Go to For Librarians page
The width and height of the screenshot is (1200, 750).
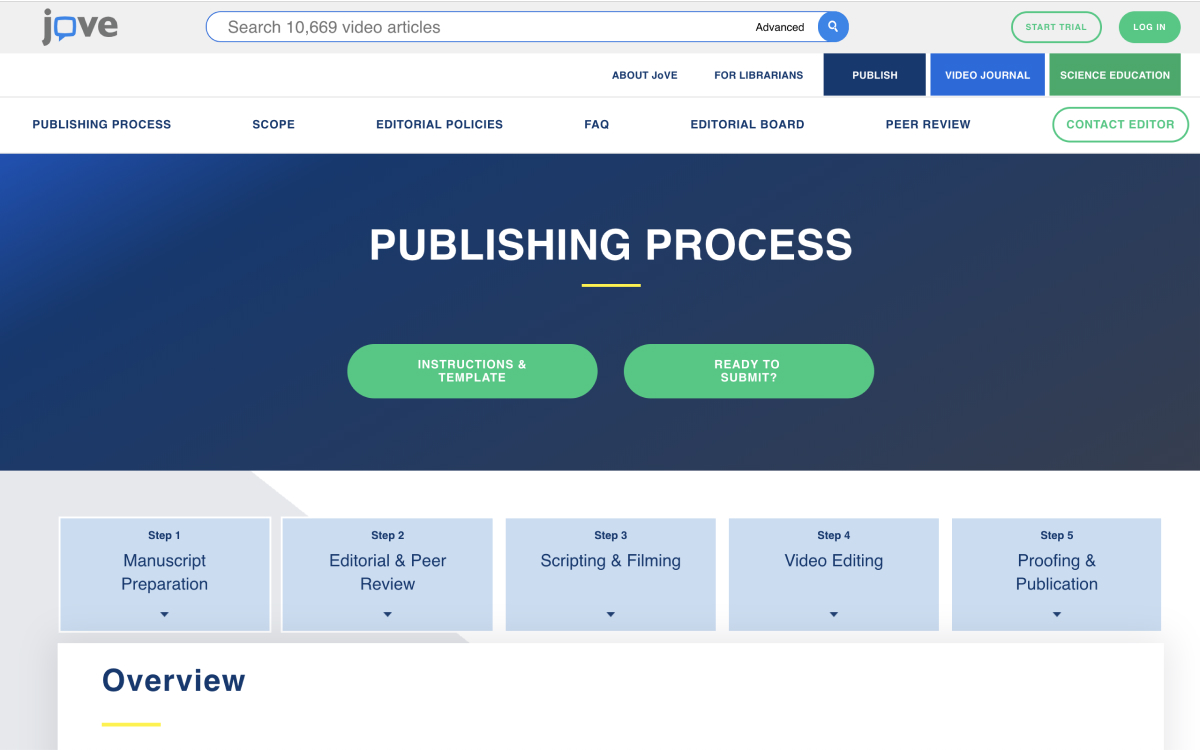tap(758, 75)
